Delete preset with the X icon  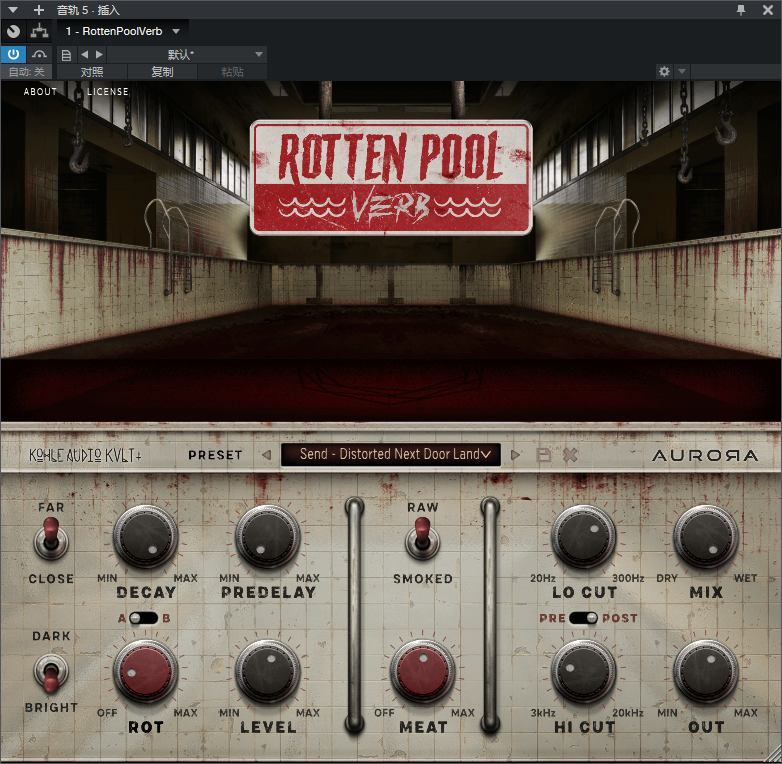point(570,455)
